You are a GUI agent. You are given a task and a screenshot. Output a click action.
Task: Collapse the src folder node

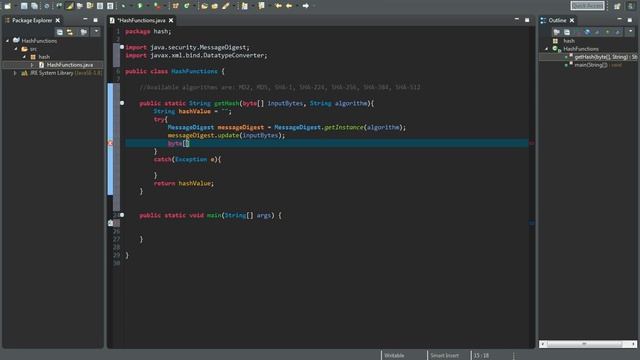(16, 49)
